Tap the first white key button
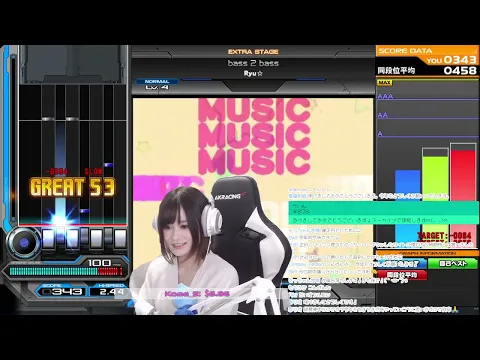Image resolution: width=480 pixels, height=360 pixels. (49, 238)
